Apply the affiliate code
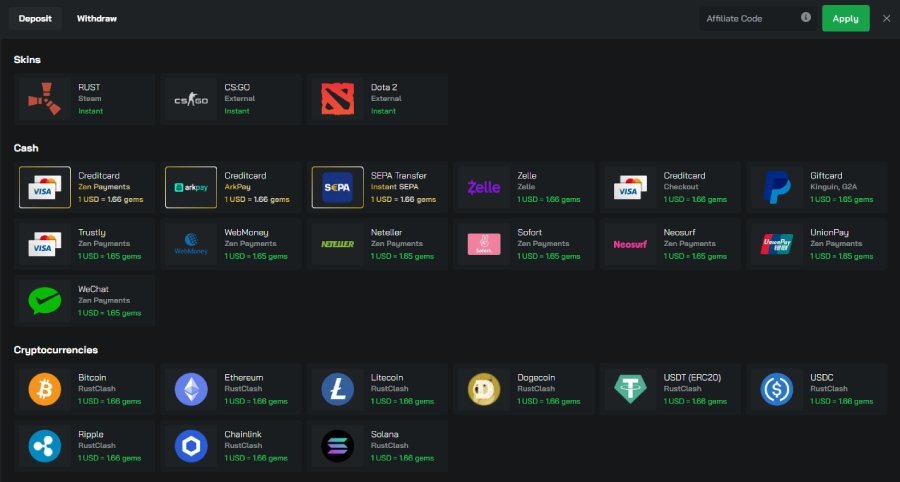This screenshot has height=482, width=900. tap(845, 18)
